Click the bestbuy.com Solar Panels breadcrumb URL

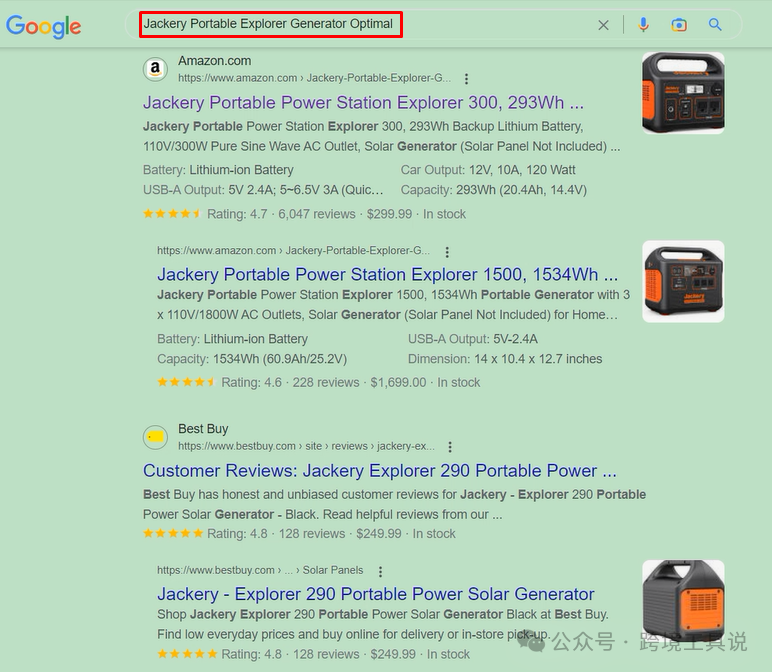[260, 570]
